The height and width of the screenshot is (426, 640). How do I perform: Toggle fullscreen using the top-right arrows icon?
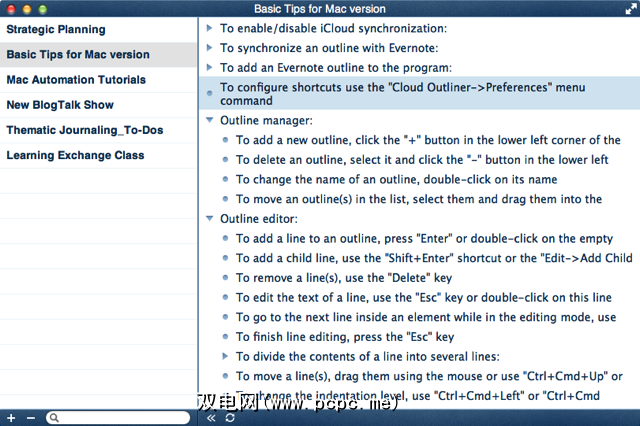pyautogui.click(x=631, y=9)
